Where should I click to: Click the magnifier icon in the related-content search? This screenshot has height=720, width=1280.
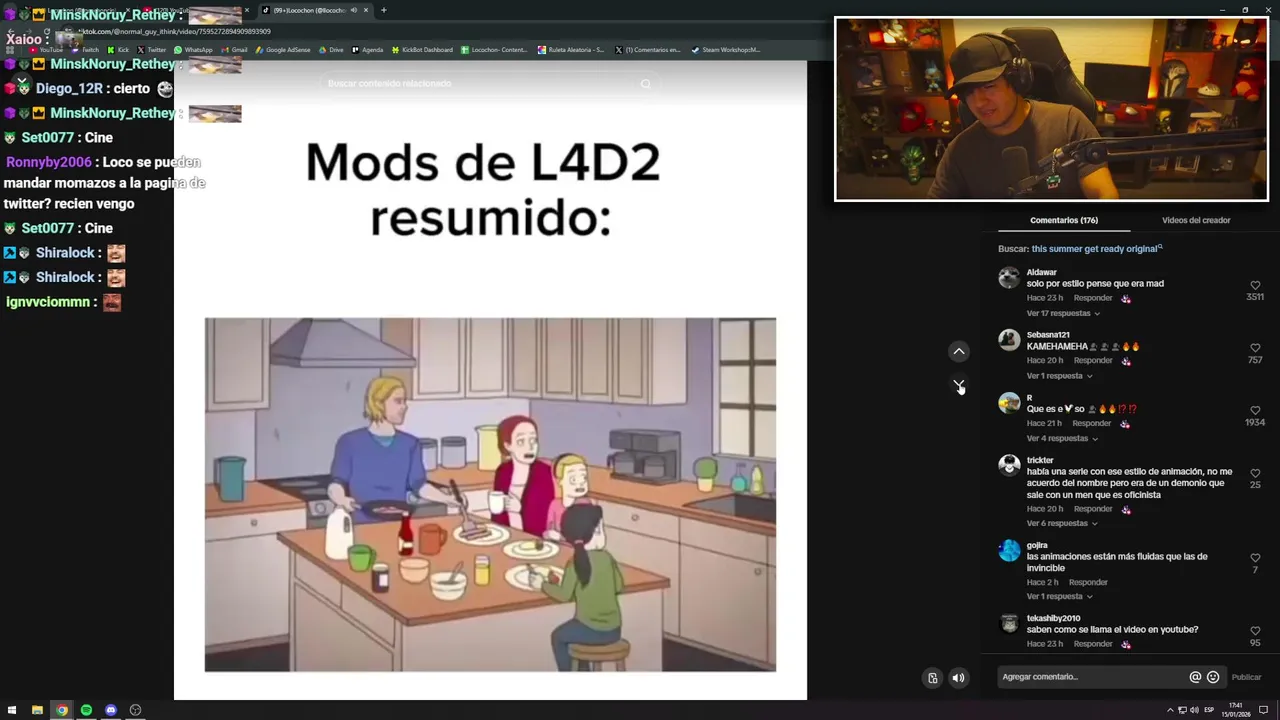(645, 84)
